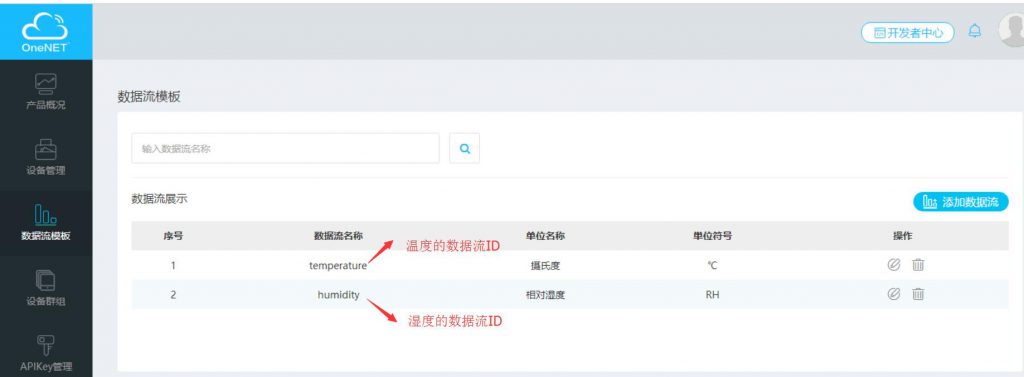Click the notification bell icon
This screenshot has height=377, width=1024.
(x=974, y=31)
